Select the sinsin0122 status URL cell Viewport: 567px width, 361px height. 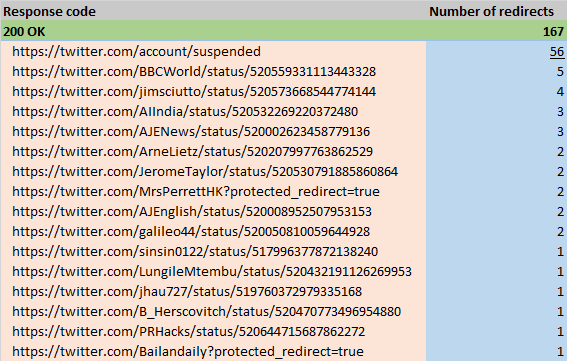[x=195, y=251]
